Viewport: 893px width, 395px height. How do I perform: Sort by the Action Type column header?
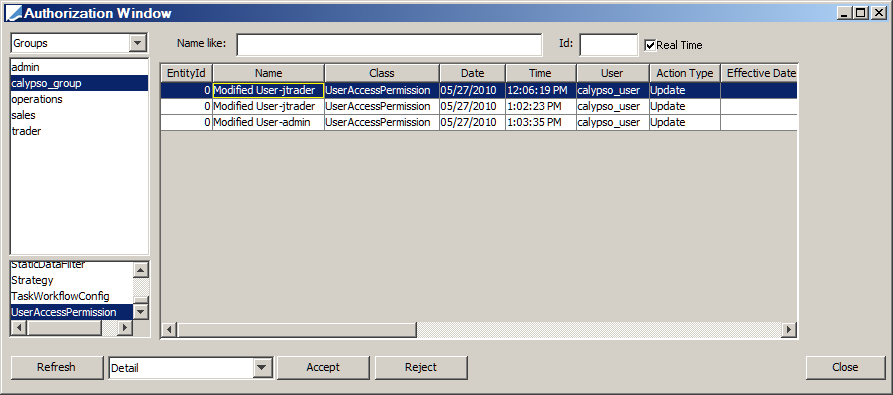[x=685, y=73]
